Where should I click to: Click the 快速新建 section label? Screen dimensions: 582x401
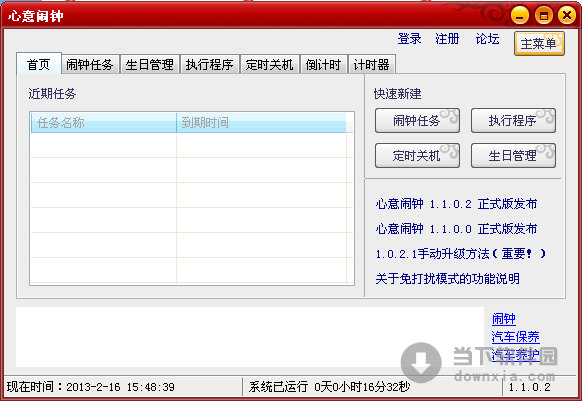point(398,94)
